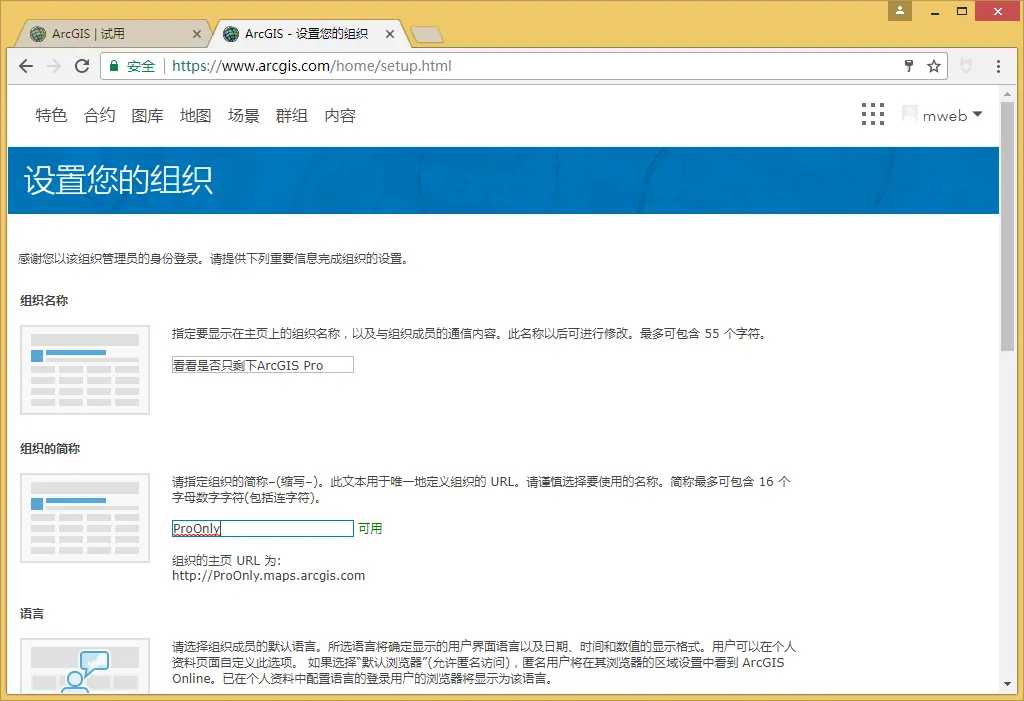Open the ArcGIS app launcher grid

pyautogui.click(x=872, y=114)
